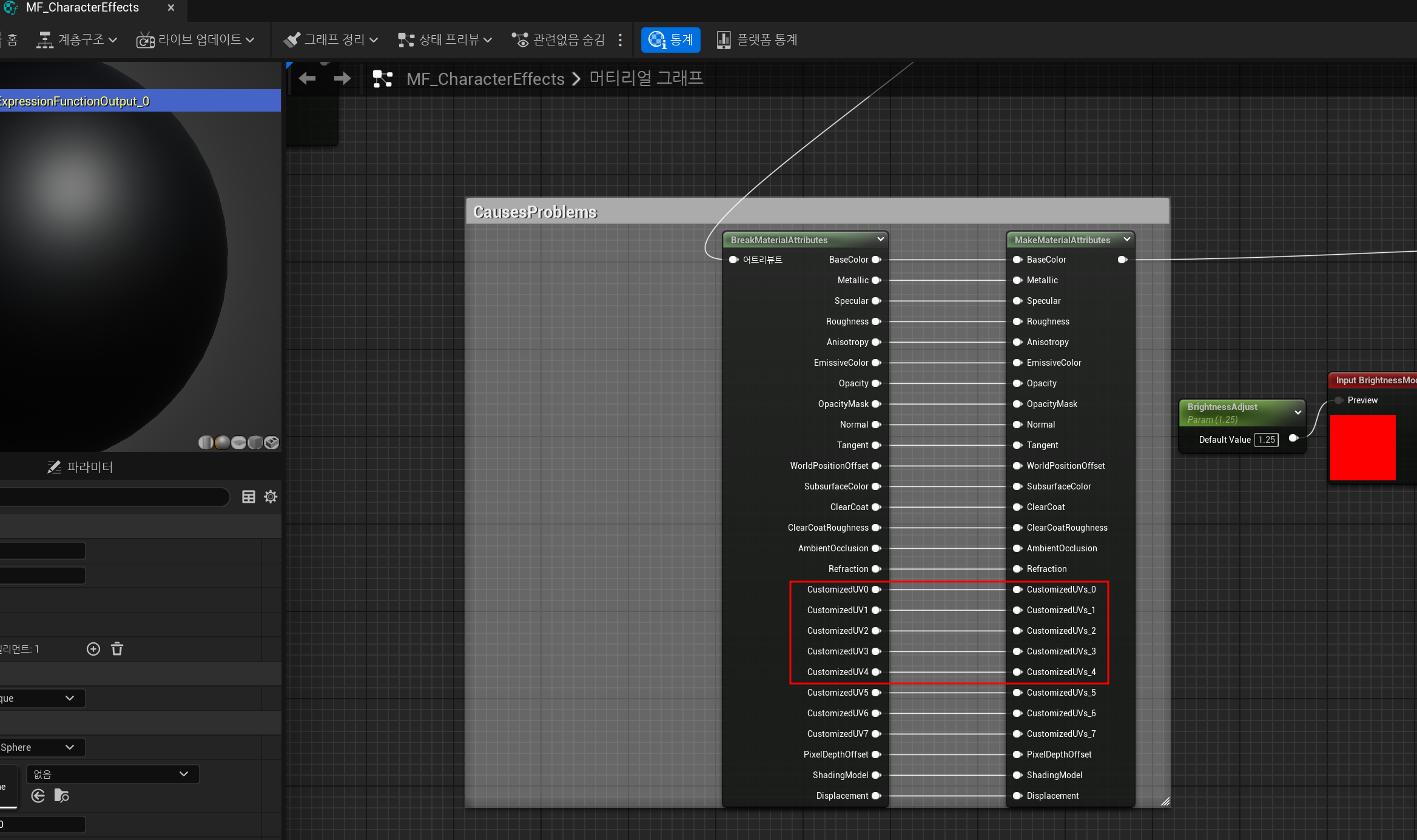This screenshot has width=1417, height=840.
Task: Click the plus icon to add element
Action: coord(93,649)
